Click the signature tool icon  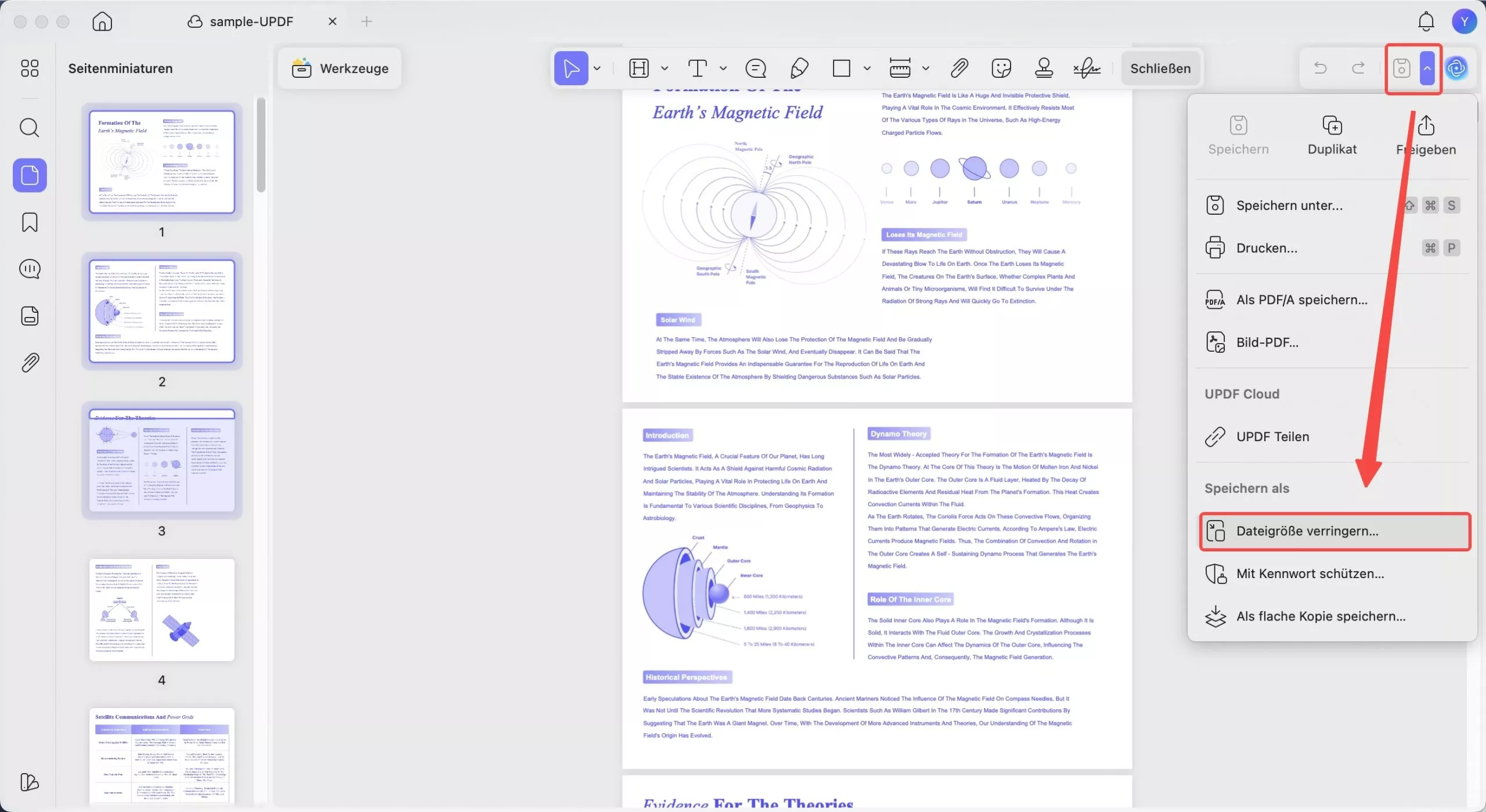pos(1087,68)
